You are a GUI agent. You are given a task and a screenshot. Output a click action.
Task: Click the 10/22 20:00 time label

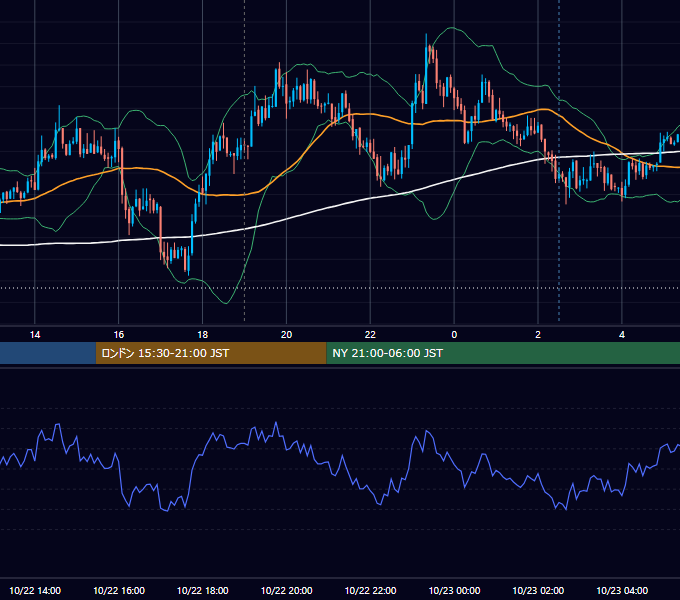(286, 590)
